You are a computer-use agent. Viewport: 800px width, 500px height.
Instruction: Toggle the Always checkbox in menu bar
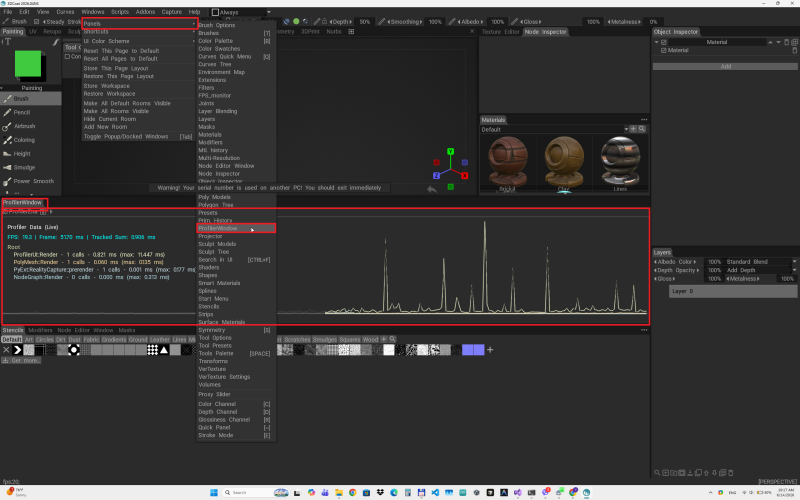pos(215,12)
